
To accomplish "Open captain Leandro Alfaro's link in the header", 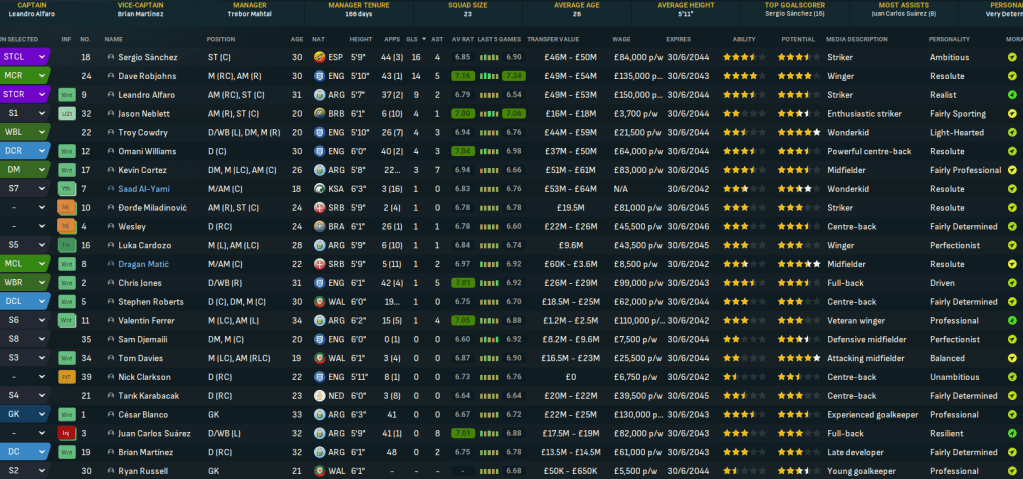I will 32,14.
